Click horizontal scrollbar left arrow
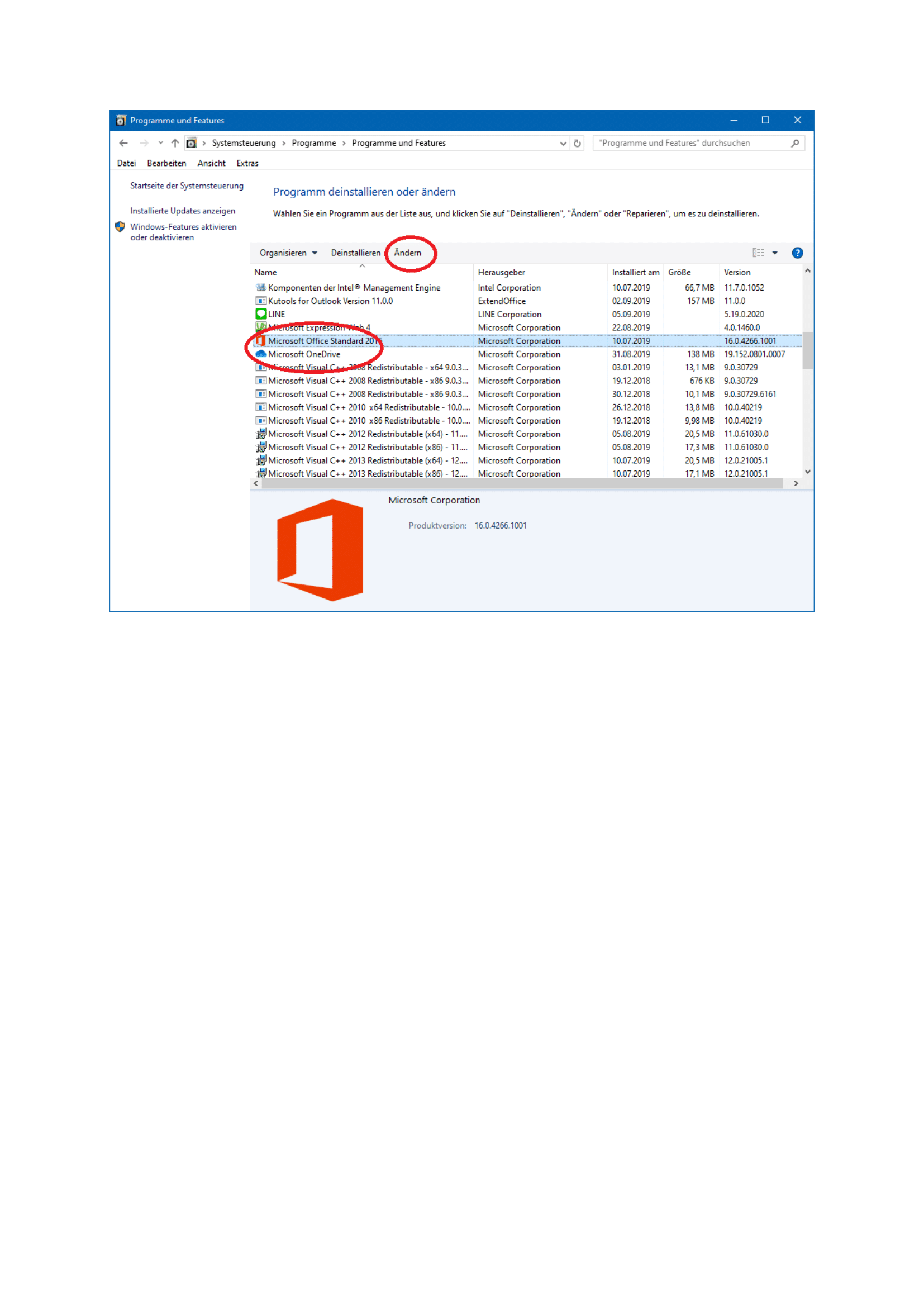The height and width of the screenshot is (1307, 924). [x=256, y=483]
